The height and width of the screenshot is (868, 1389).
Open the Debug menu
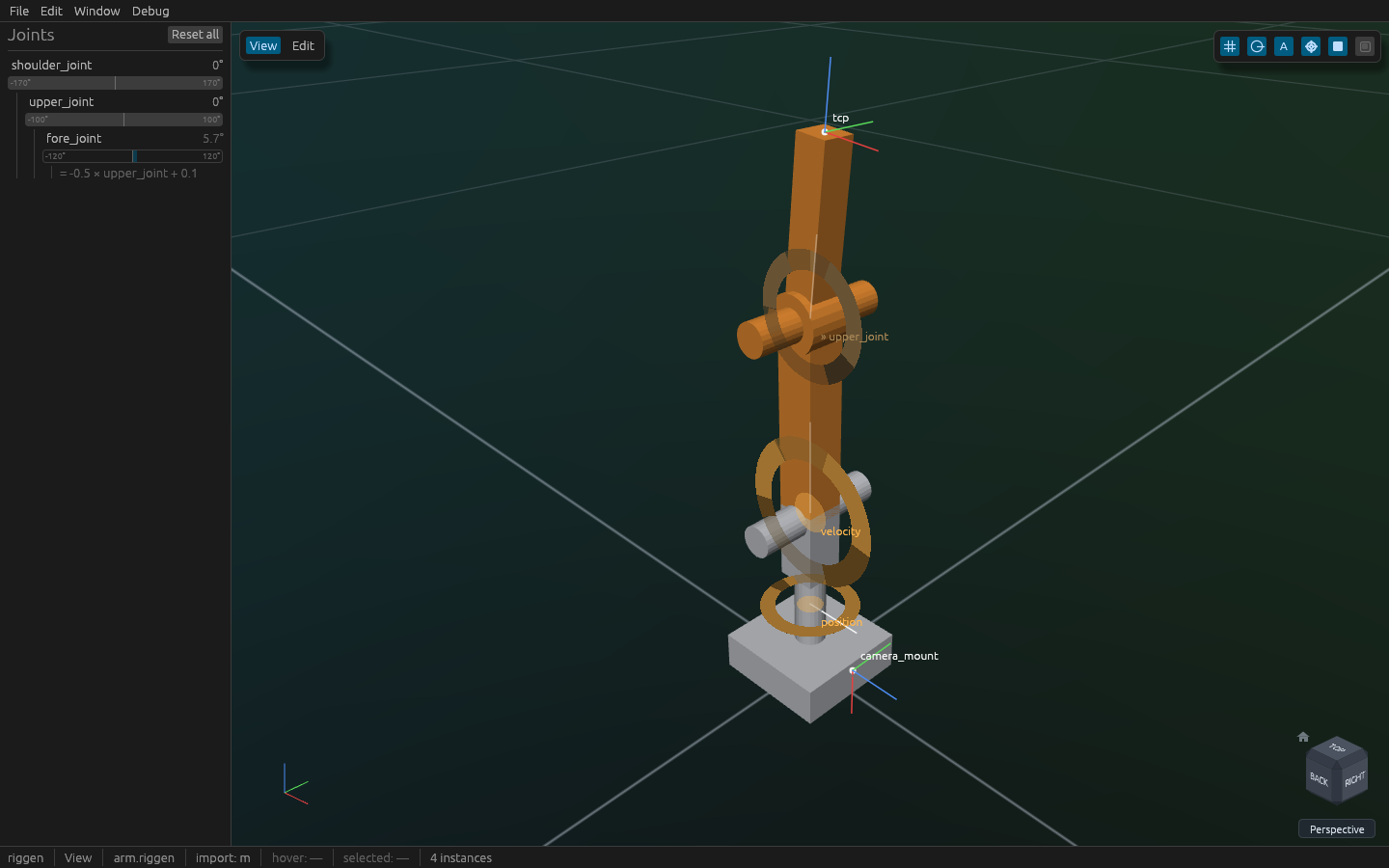(x=150, y=11)
